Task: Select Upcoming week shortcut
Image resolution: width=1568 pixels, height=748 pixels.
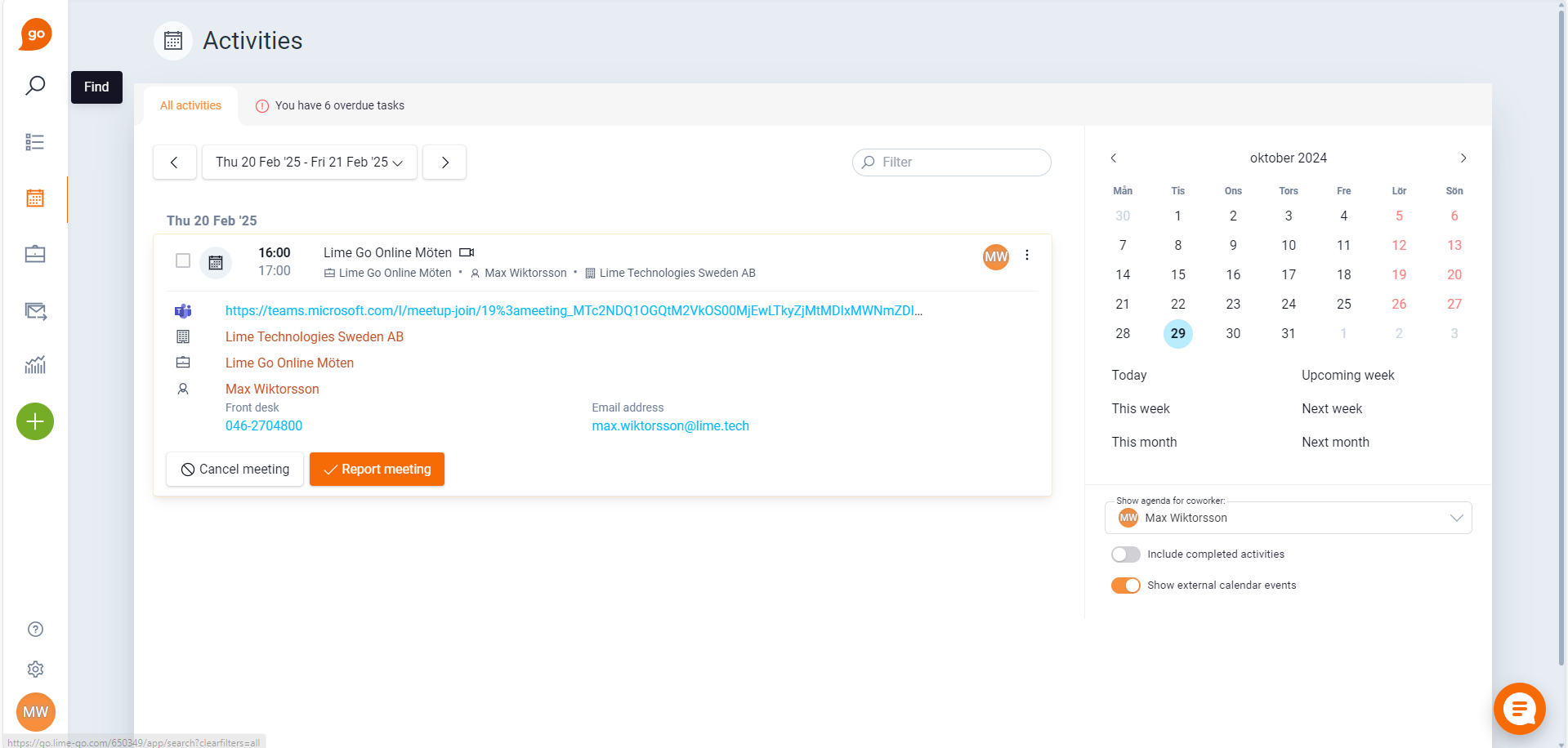Action: 1348,375
